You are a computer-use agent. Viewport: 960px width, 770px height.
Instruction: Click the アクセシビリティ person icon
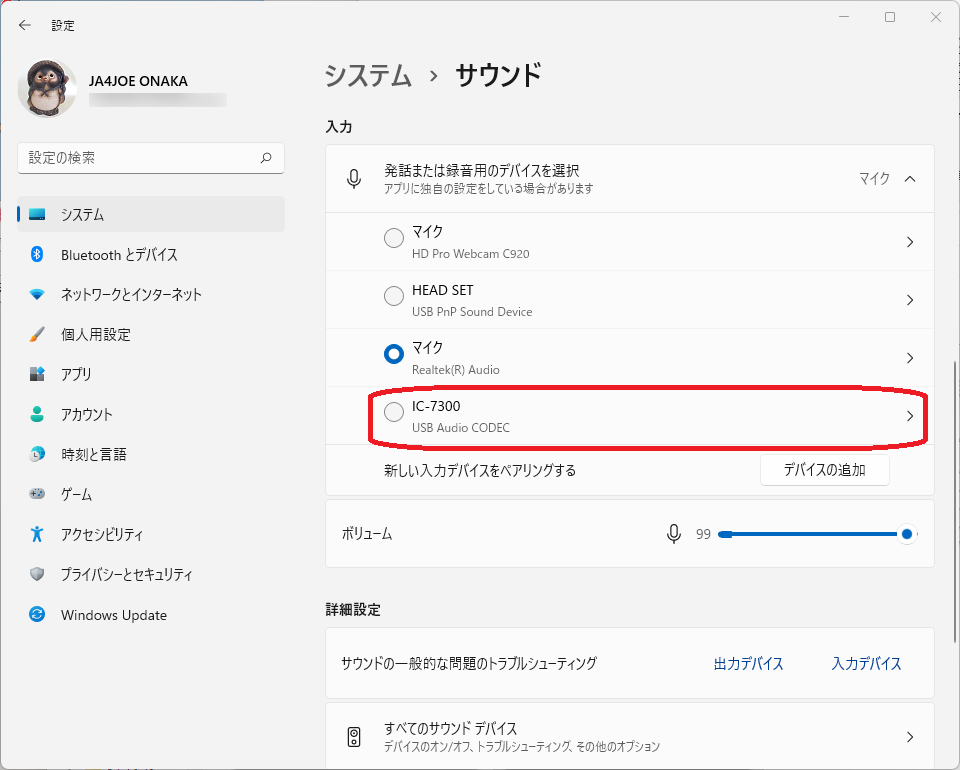pos(37,534)
